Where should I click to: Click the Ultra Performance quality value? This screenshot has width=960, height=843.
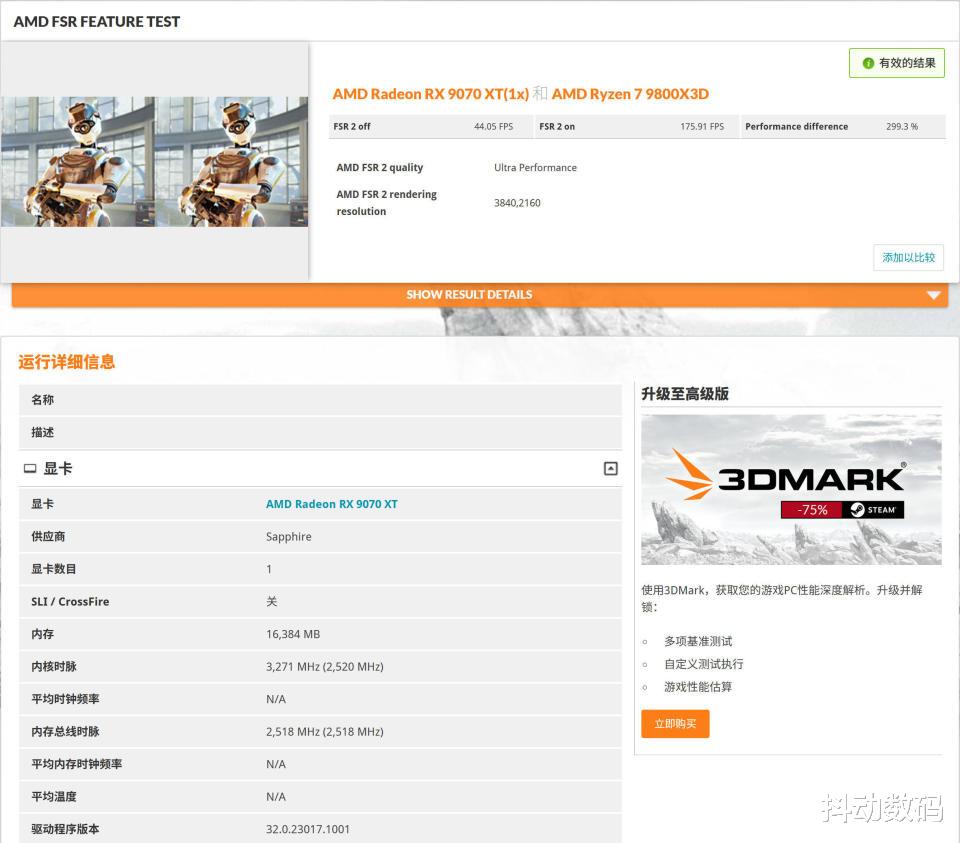(535, 167)
